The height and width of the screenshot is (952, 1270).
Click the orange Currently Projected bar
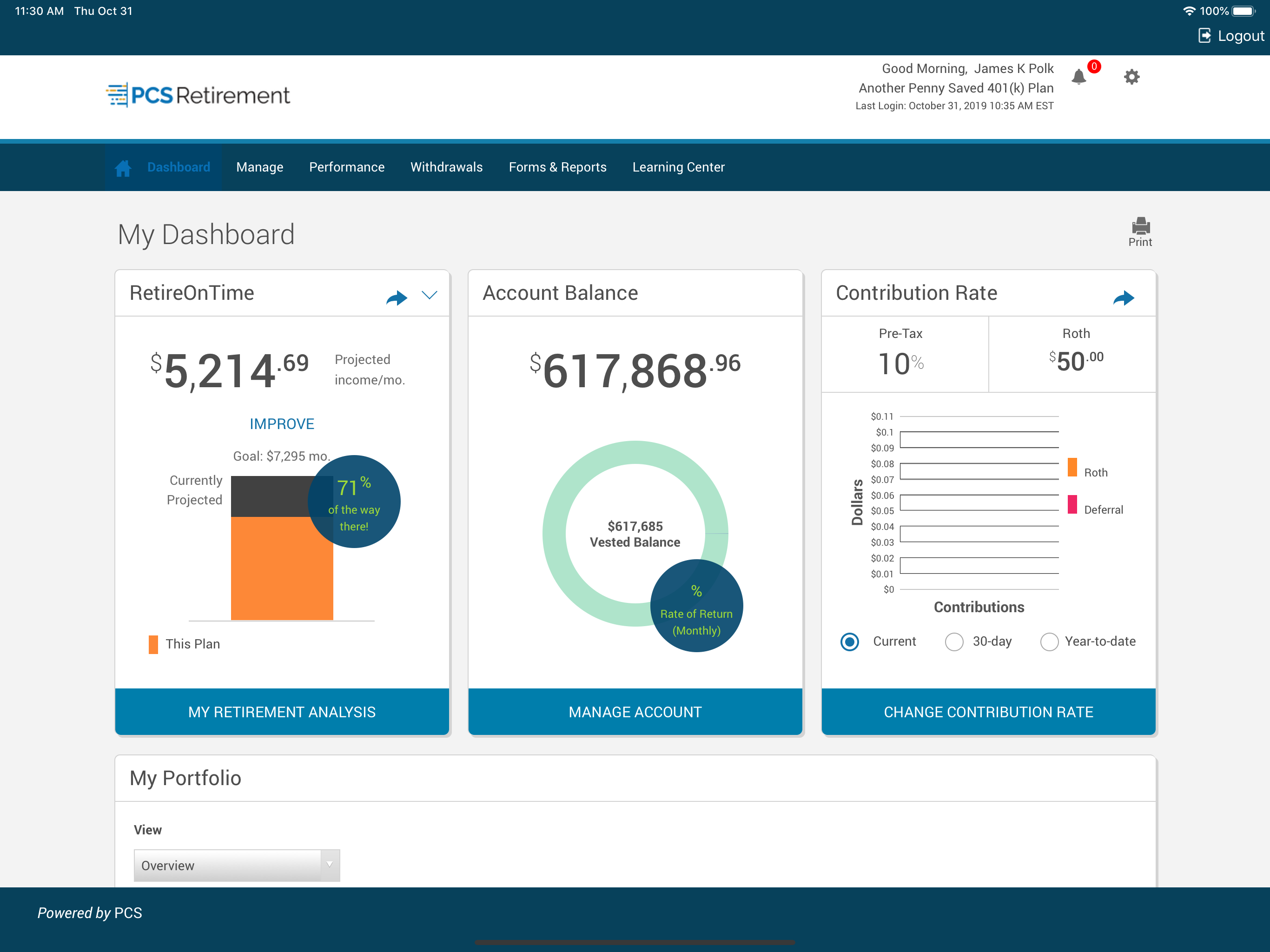point(282,569)
